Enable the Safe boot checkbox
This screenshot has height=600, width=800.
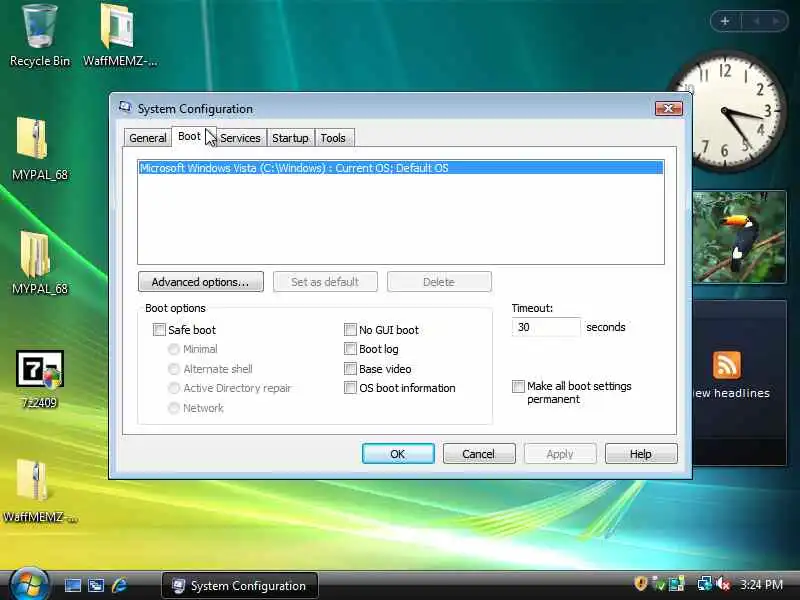click(x=159, y=330)
